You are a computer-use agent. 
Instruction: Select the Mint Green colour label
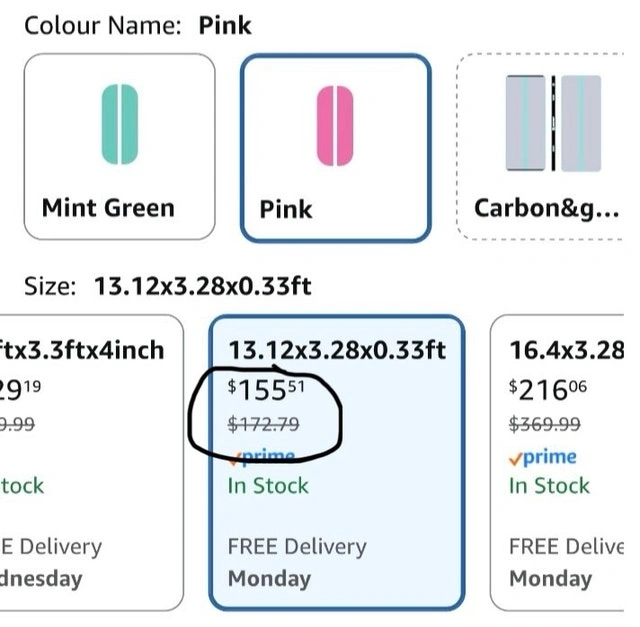(x=108, y=208)
